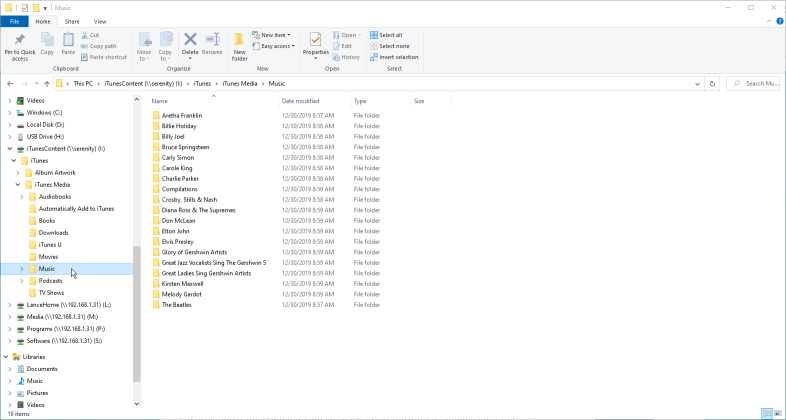Open Properties from the ribbon
Viewport: 786px width, 420px height.
[x=315, y=46]
